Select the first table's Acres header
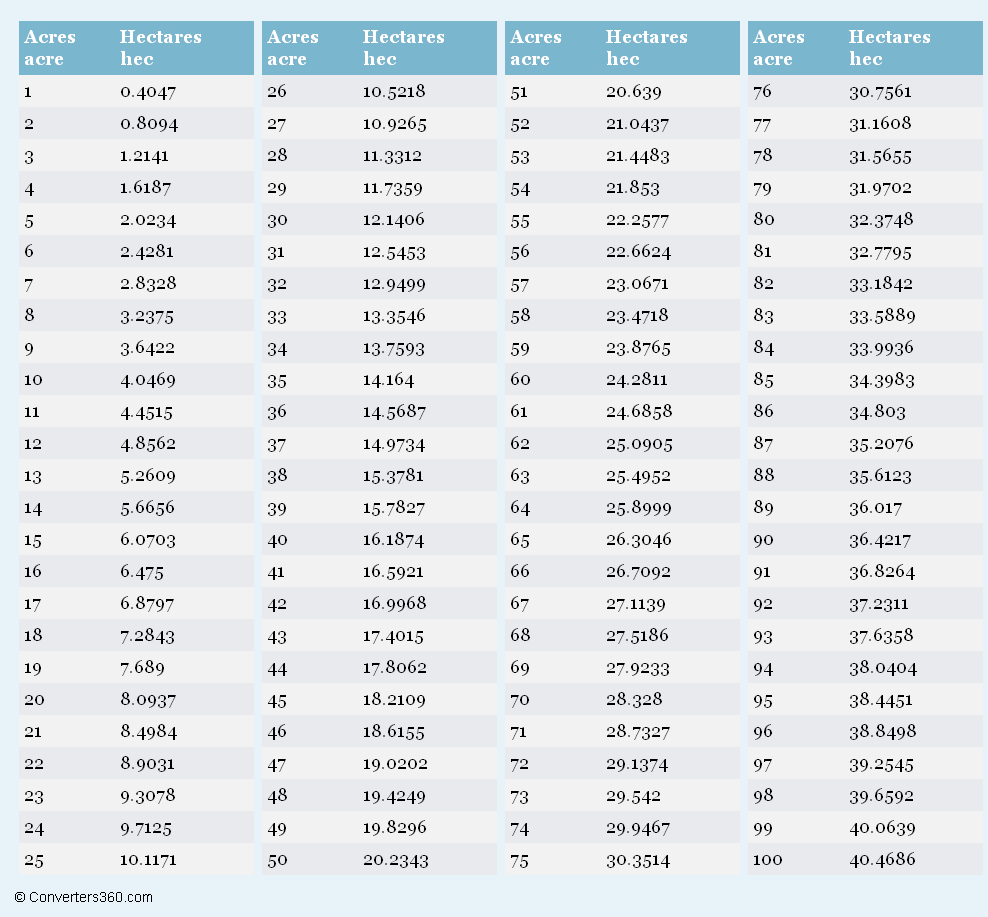Image resolution: width=988 pixels, height=917 pixels. pyautogui.click(x=50, y=48)
